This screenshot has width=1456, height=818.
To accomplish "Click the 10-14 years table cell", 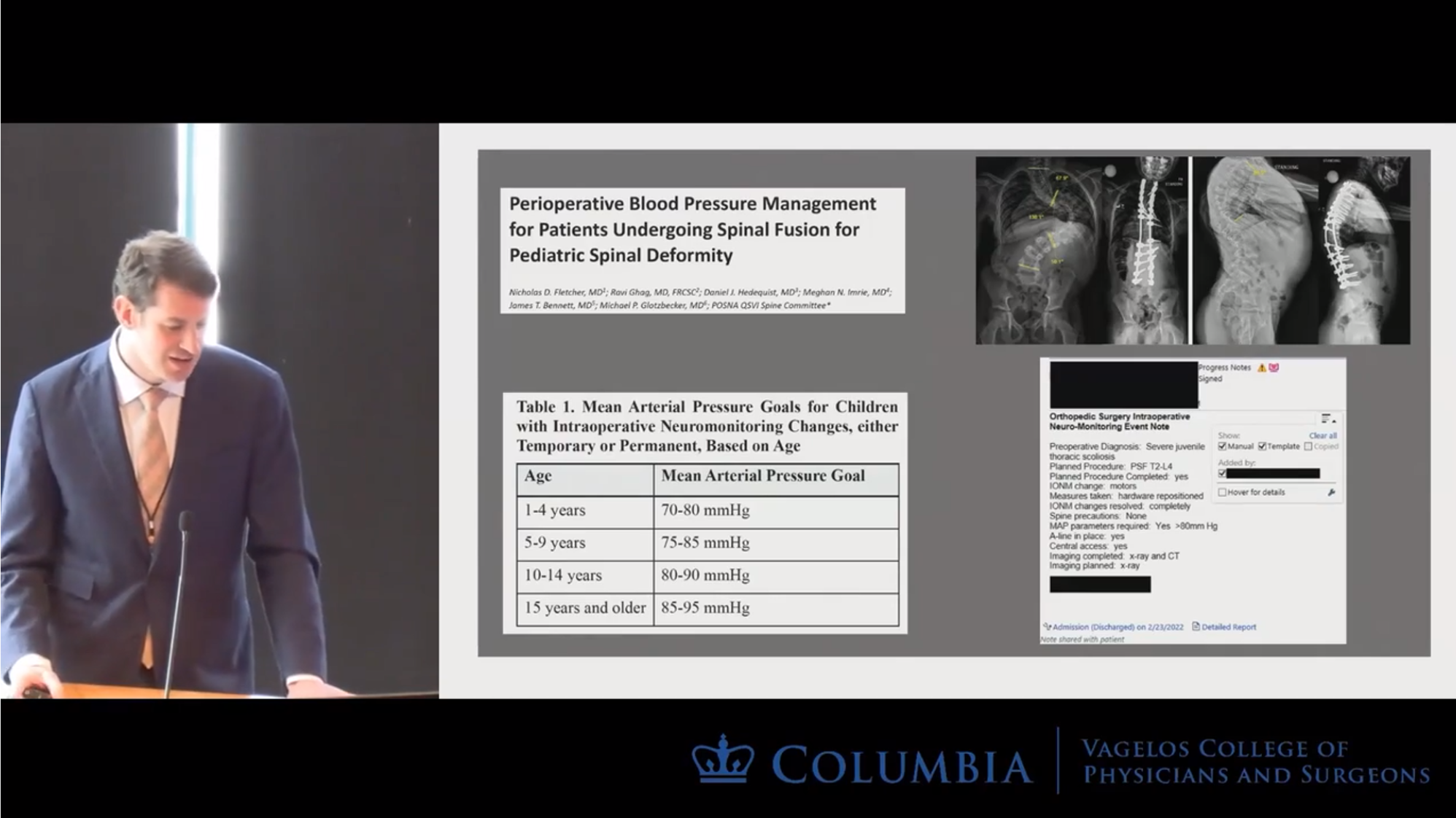I will click(x=585, y=576).
